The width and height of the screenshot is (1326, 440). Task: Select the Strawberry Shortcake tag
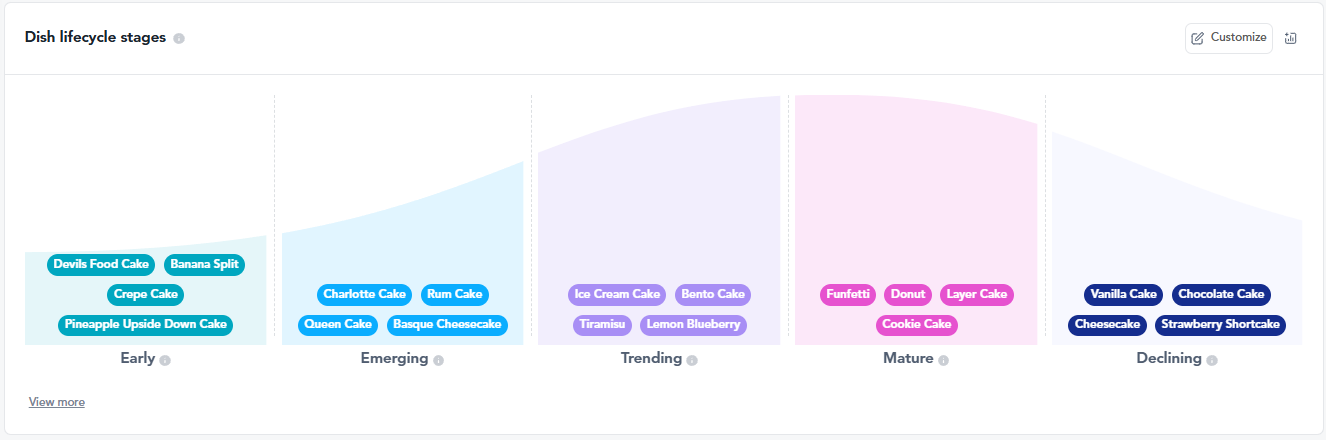tap(1220, 325)
